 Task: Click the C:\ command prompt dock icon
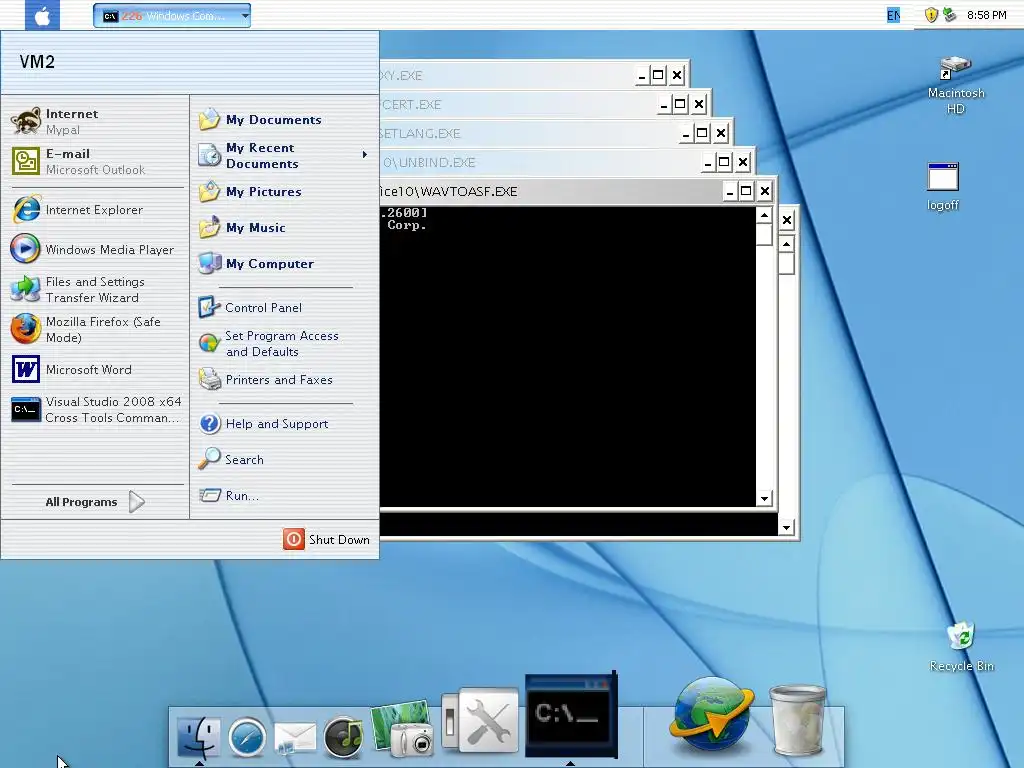pos(570,714)
